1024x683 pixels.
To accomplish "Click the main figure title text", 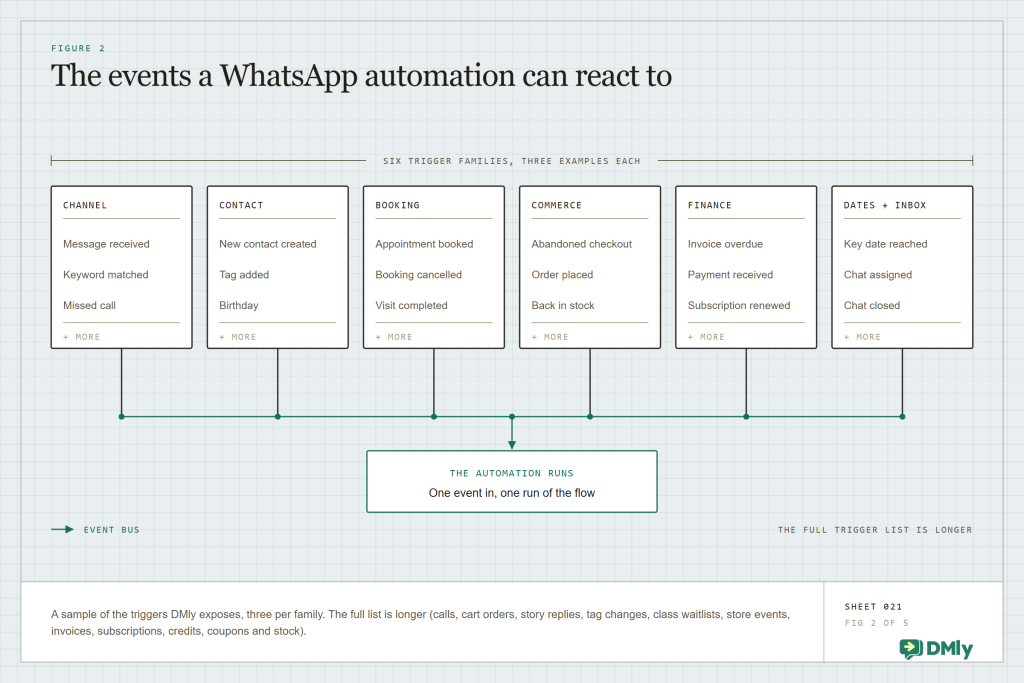I will pos(361,76).
